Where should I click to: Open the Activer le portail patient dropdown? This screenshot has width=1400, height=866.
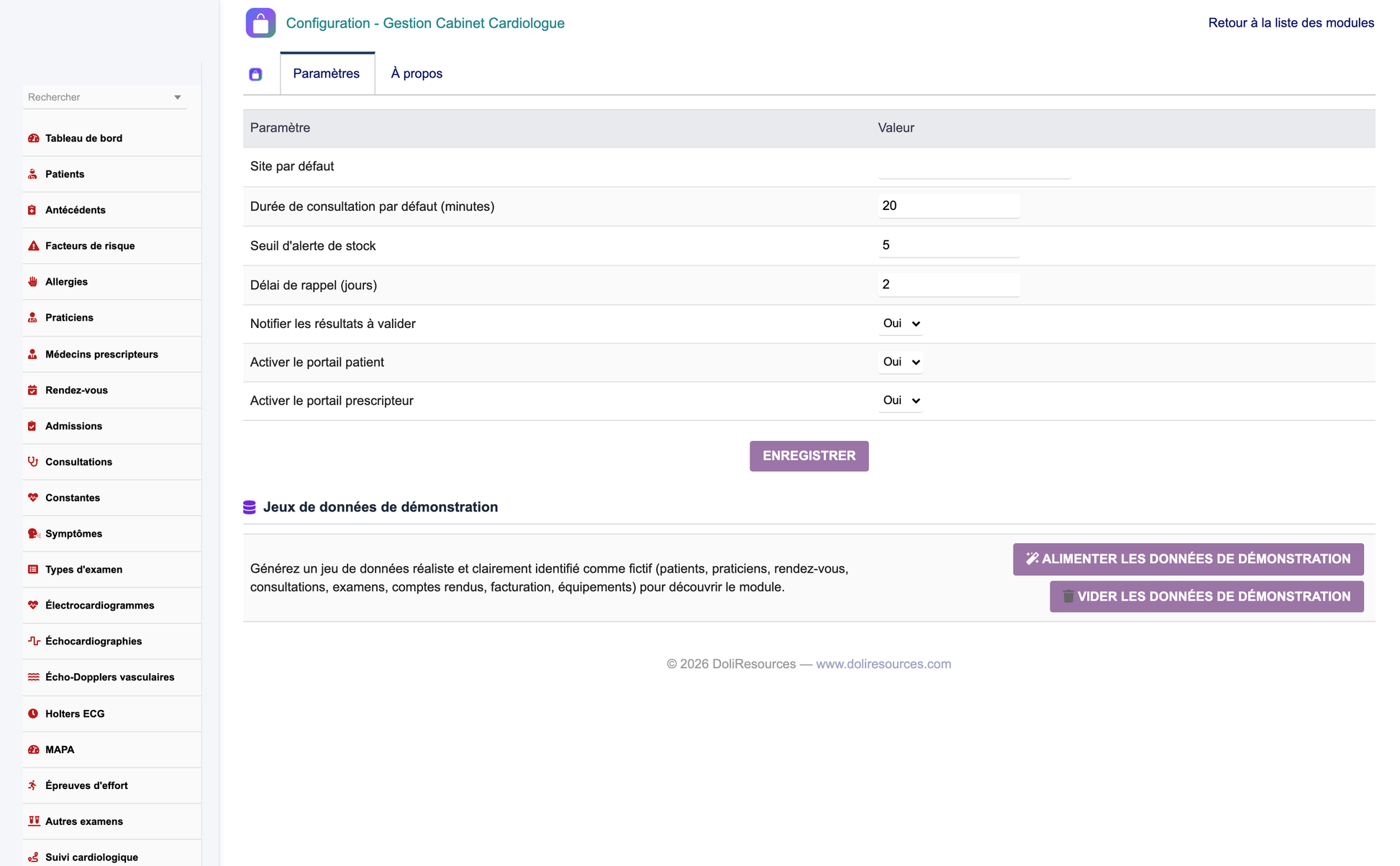pos(901,363)
